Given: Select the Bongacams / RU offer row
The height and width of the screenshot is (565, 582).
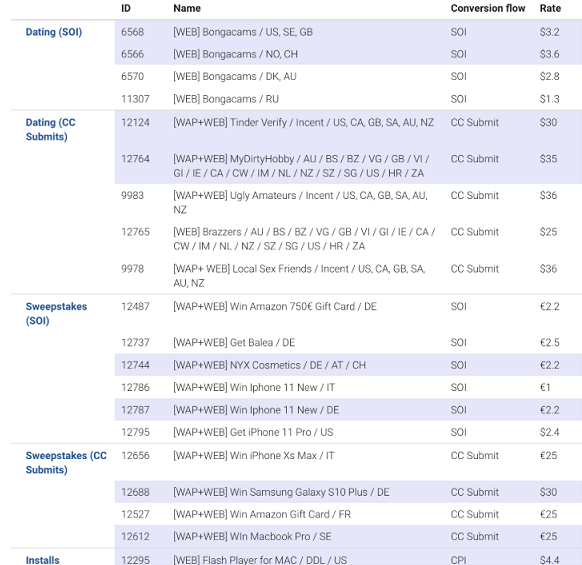Looking at the screenshot, I should pyautogui.click(x=348, y=99).
